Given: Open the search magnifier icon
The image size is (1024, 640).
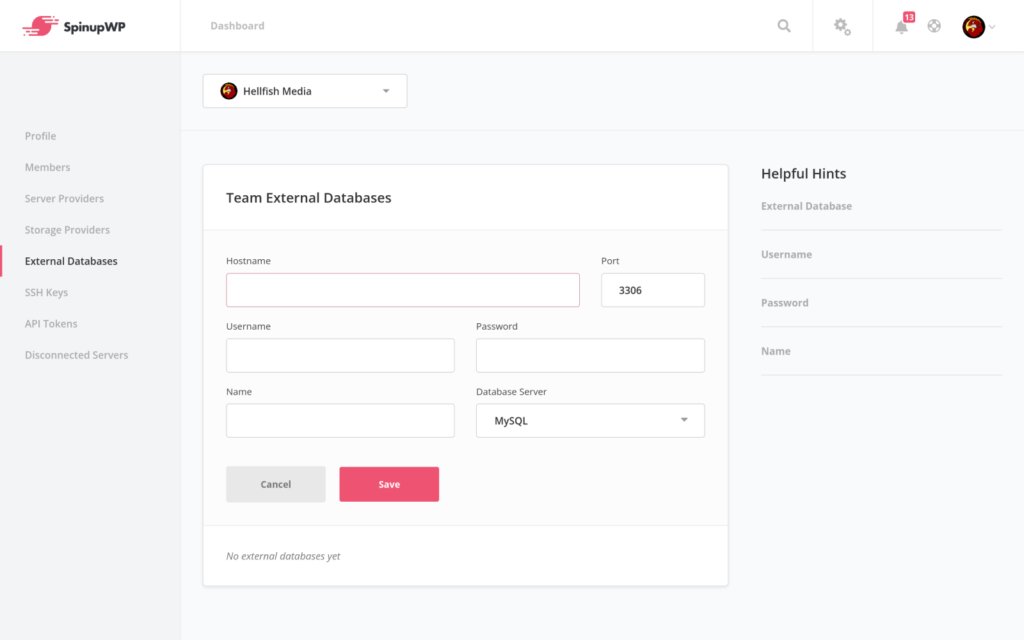Looking at the screenshot, I should [784, 26].
